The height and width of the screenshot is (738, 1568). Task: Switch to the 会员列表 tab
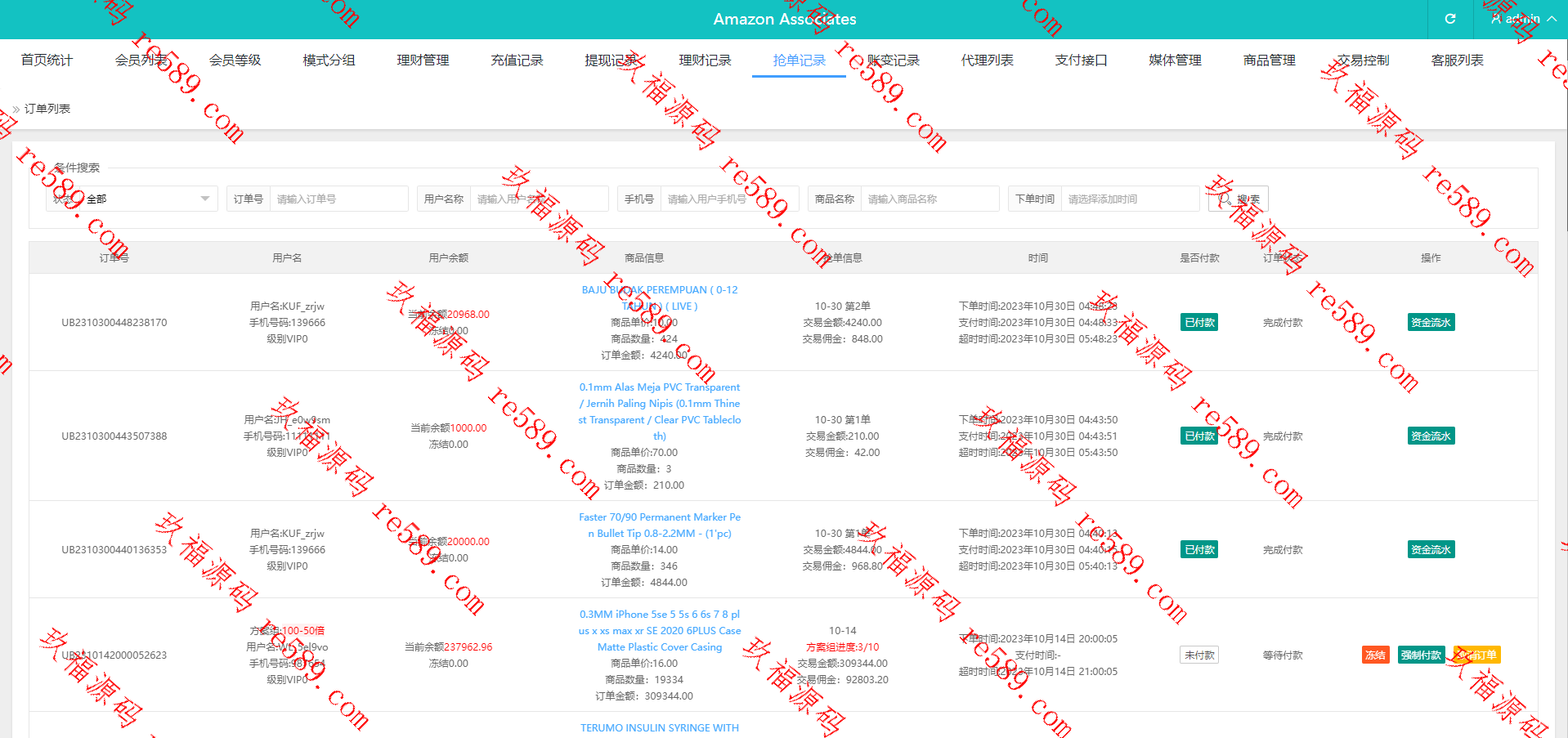click(141, 60)
